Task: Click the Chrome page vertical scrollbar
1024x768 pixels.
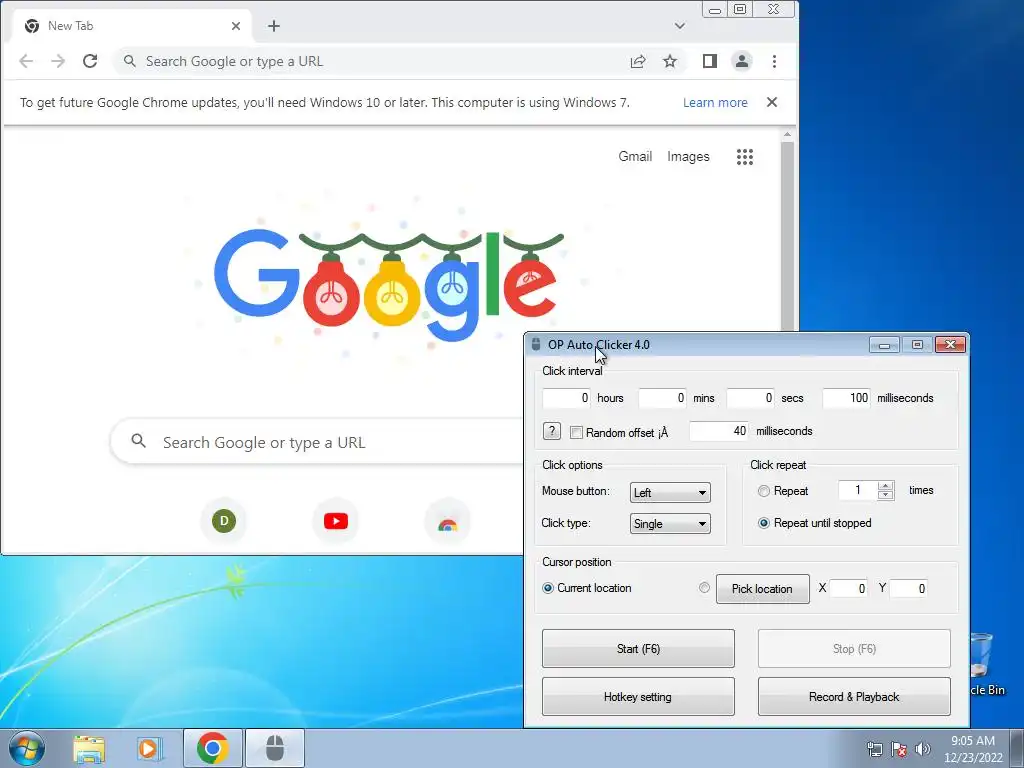Action: [x=788, y=235]
